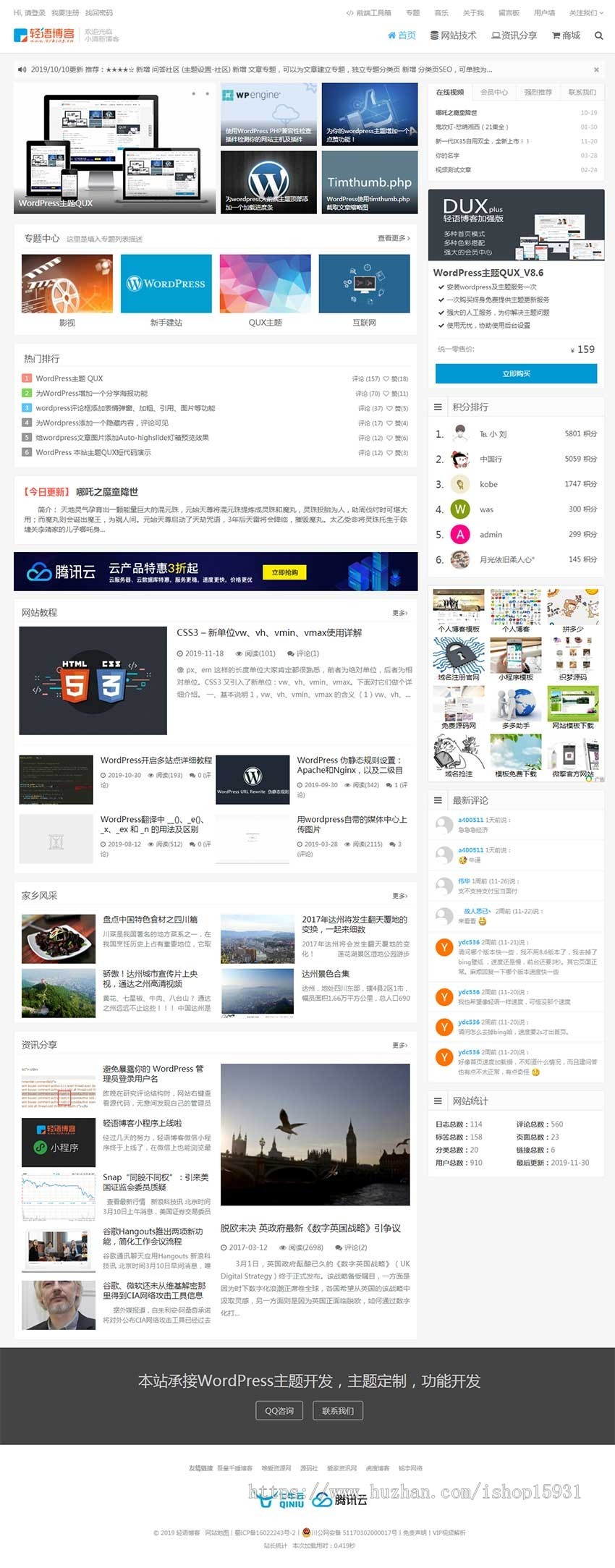Click the QQ咨询 footer button
This screenshot has height=1568, width=615.
[x=279, y=1410]
